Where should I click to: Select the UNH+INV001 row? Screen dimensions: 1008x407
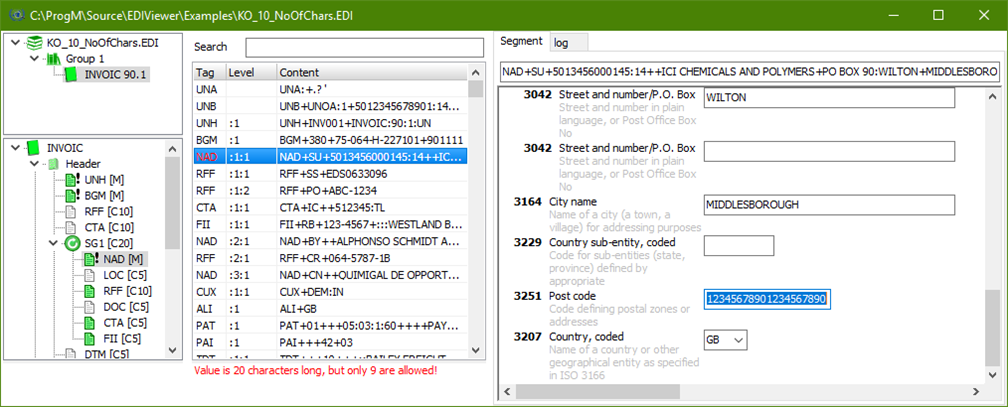tap(331, 123)
